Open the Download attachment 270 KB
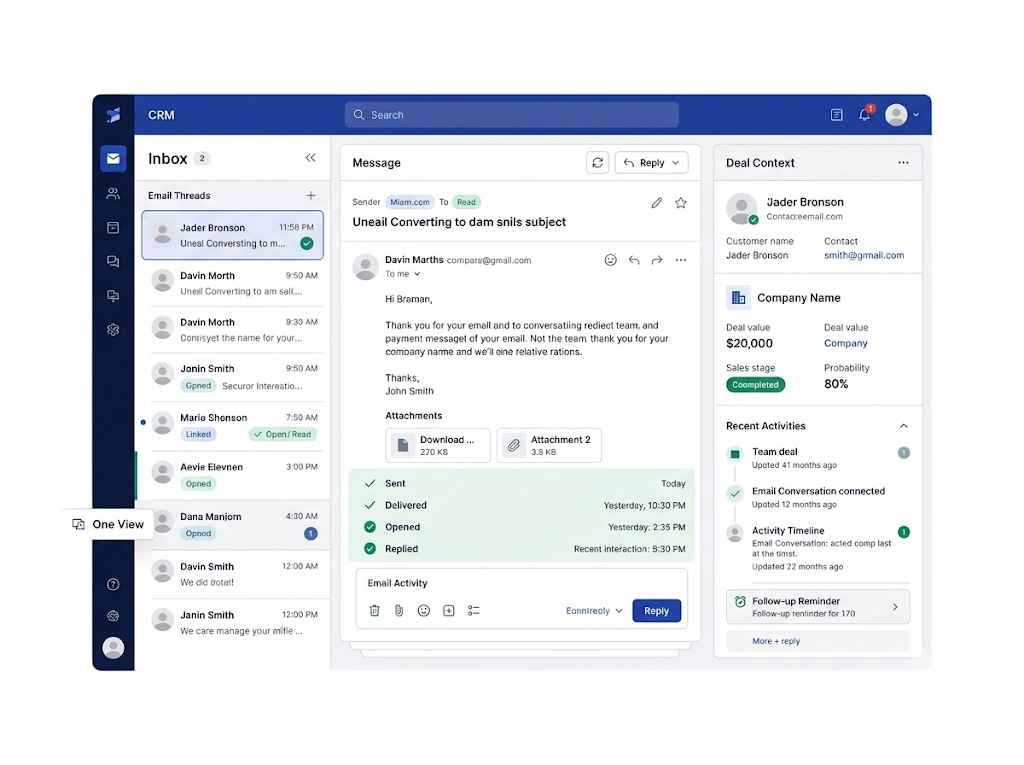 click(438, 446)
